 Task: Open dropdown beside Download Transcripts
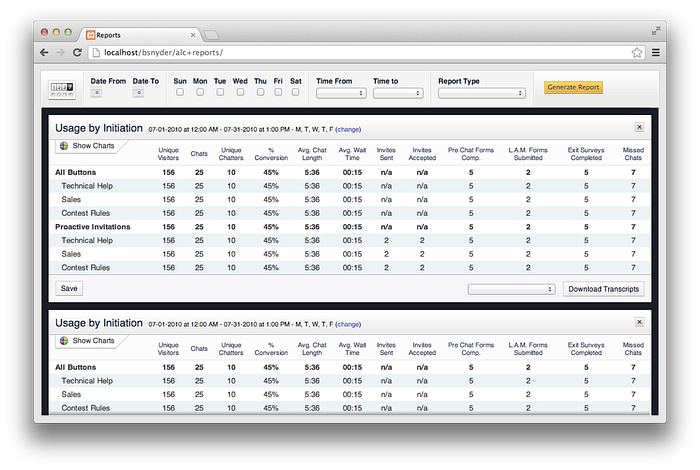click(511, 289)
